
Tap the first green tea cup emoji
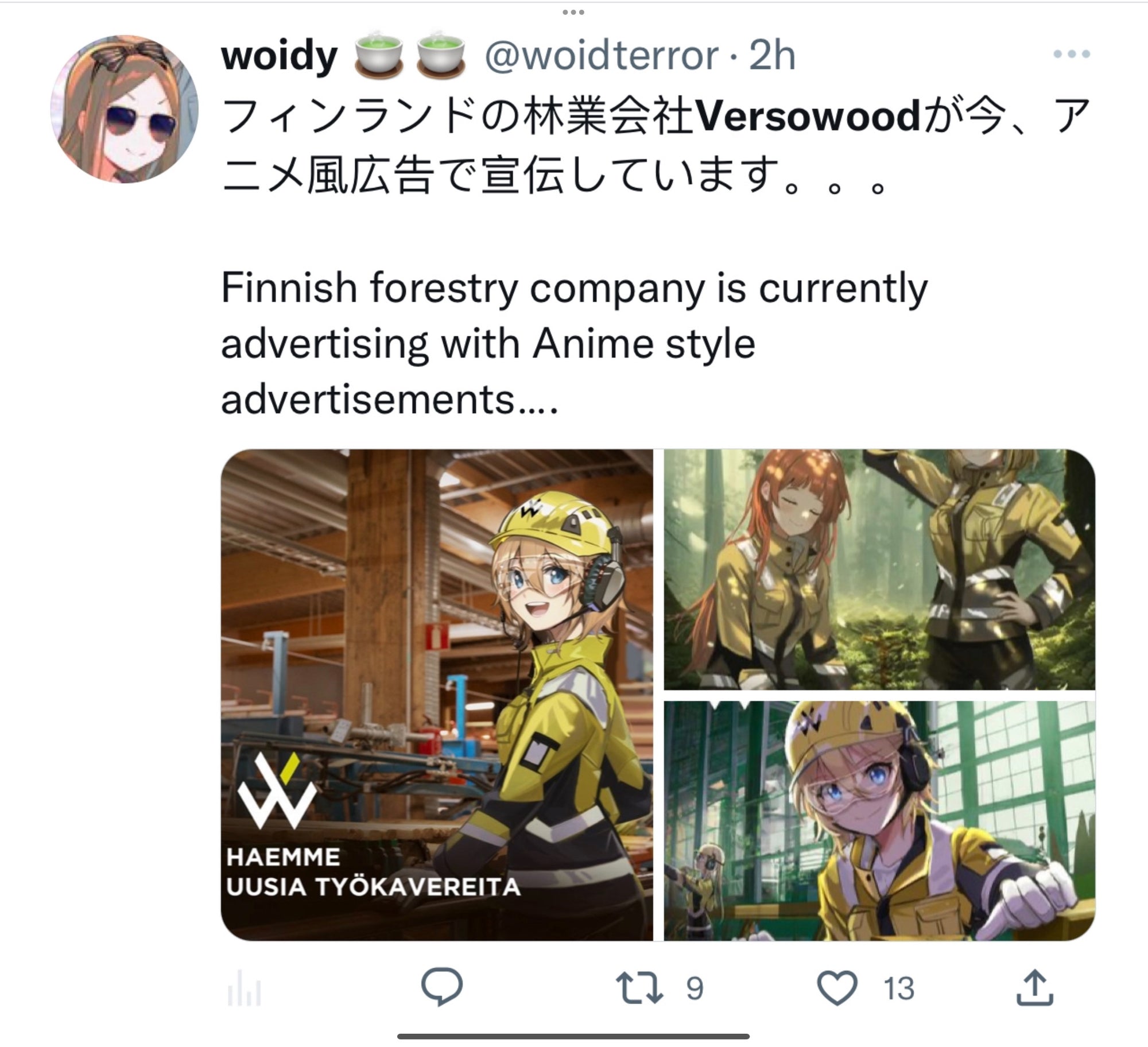point(378,55)
